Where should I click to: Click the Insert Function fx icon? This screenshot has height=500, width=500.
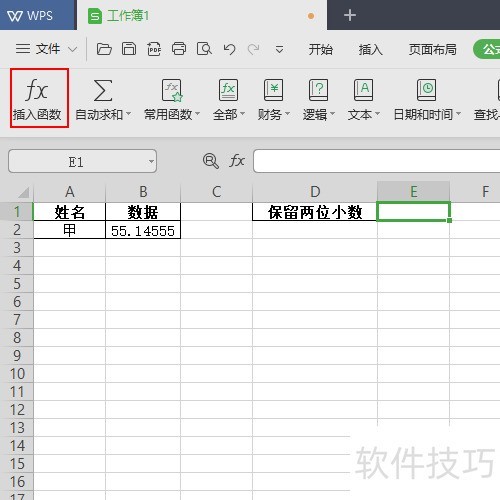coord(36,90)
